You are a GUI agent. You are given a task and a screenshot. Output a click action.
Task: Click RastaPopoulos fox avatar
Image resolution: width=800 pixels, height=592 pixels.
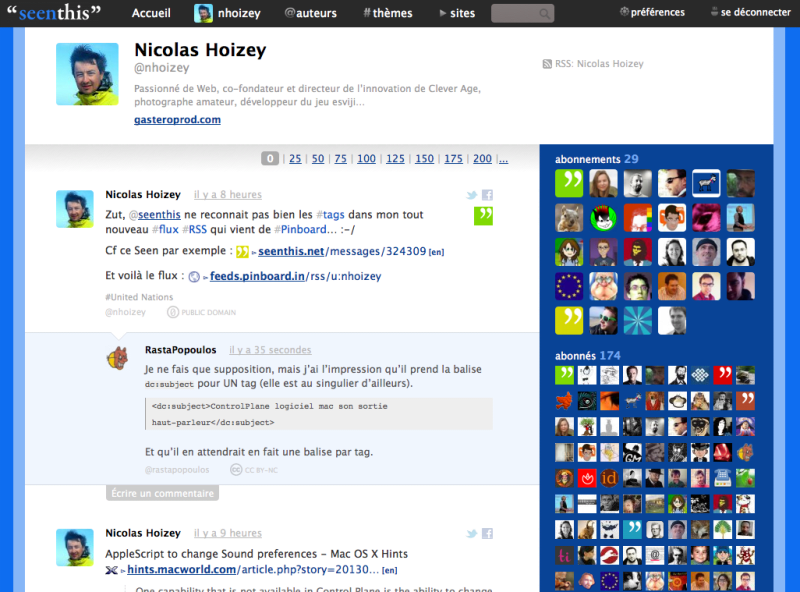pos(117,358)
